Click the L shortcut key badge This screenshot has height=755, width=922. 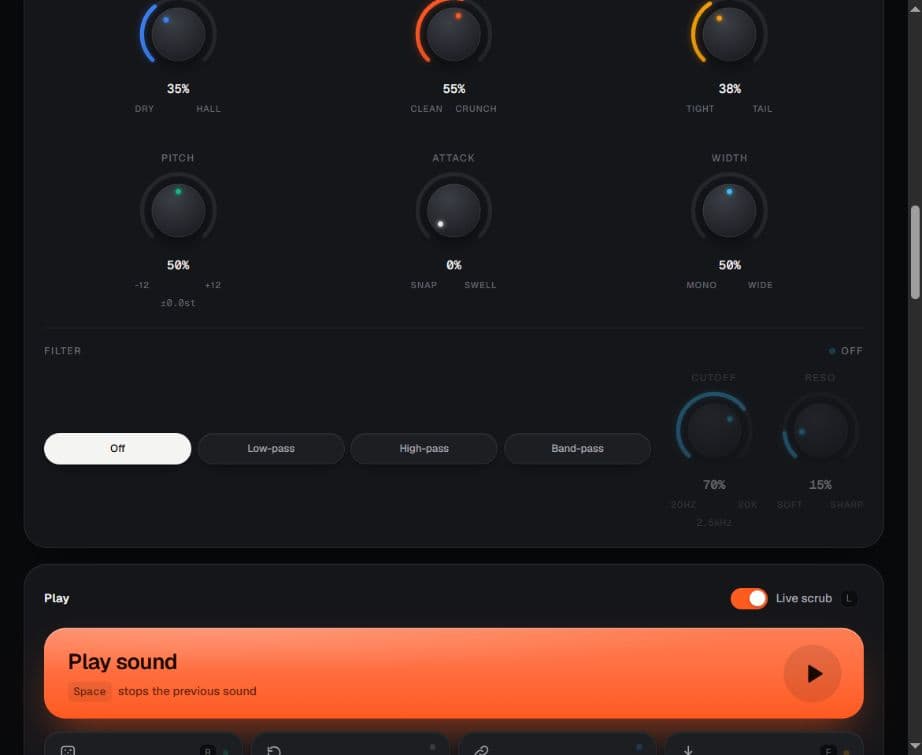(x=848, y=598)
